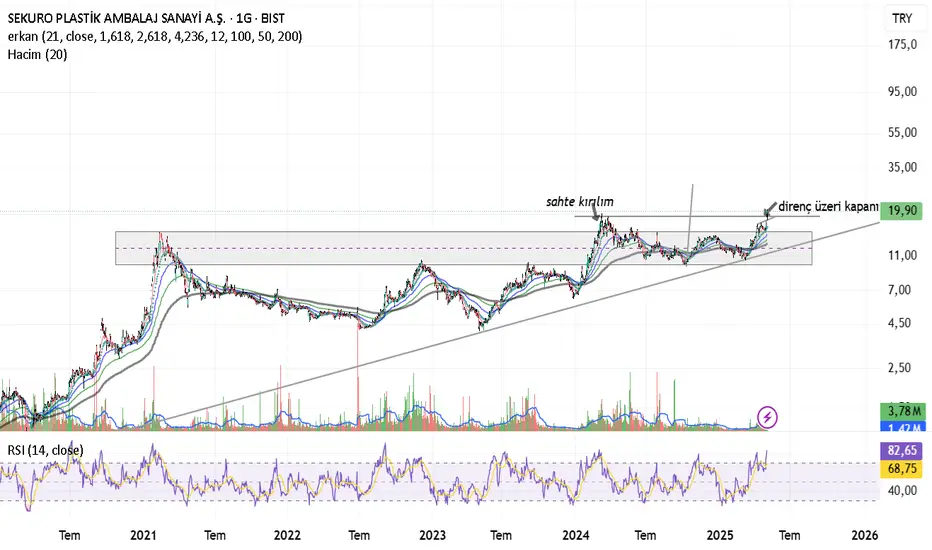This screenshot has height=550, width=932.
Task: Click the 2025 label on time axis
Action: (720, 535)
